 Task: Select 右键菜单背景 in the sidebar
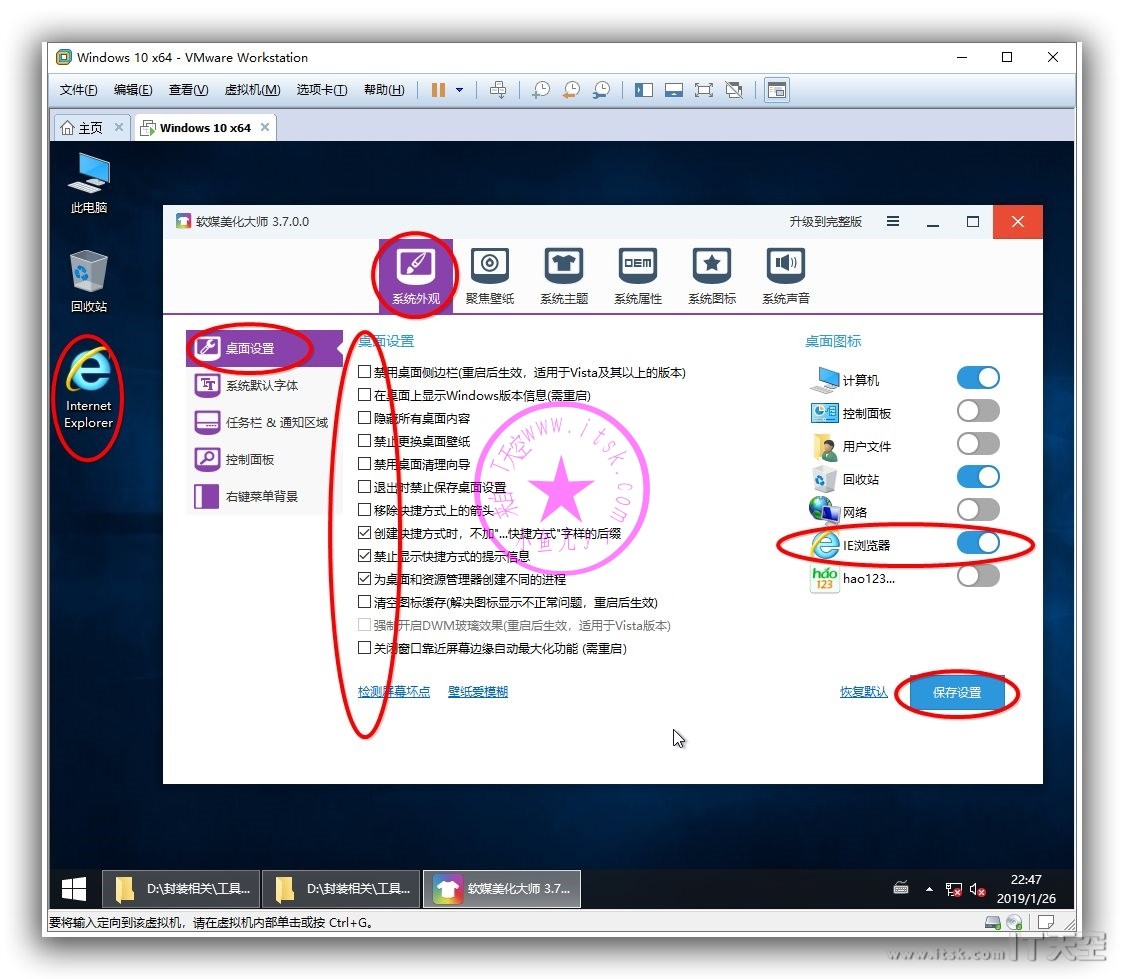click(264, 496)
